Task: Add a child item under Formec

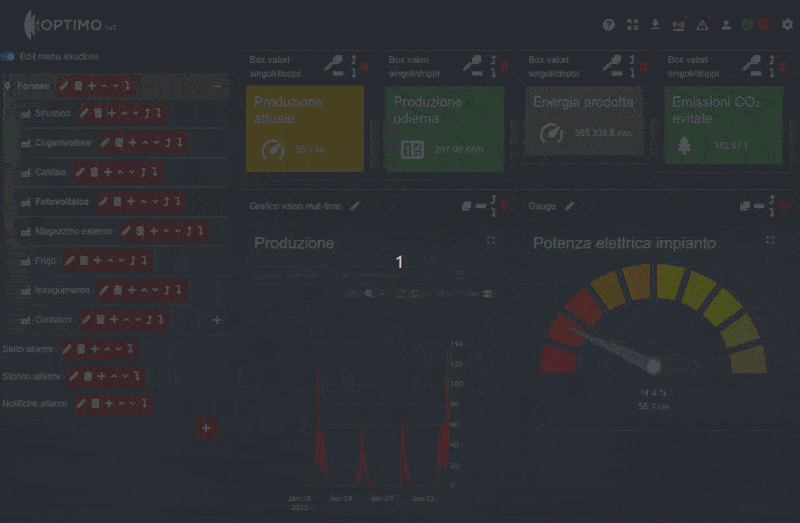Action: point(92,86)
